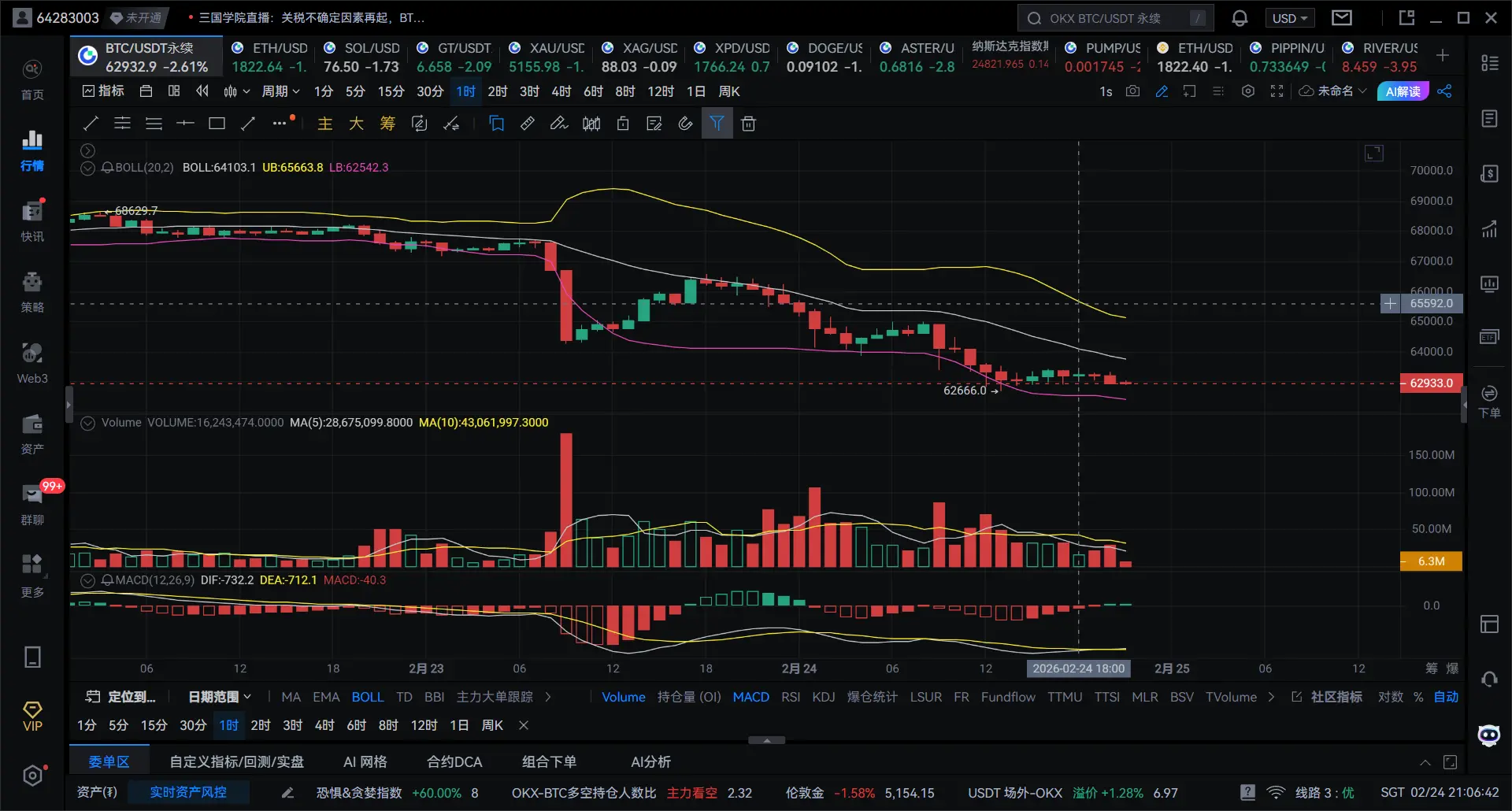Switch to the 委单区 tab
Screen dimensions: 1512x811
click(x=109, y=761)
